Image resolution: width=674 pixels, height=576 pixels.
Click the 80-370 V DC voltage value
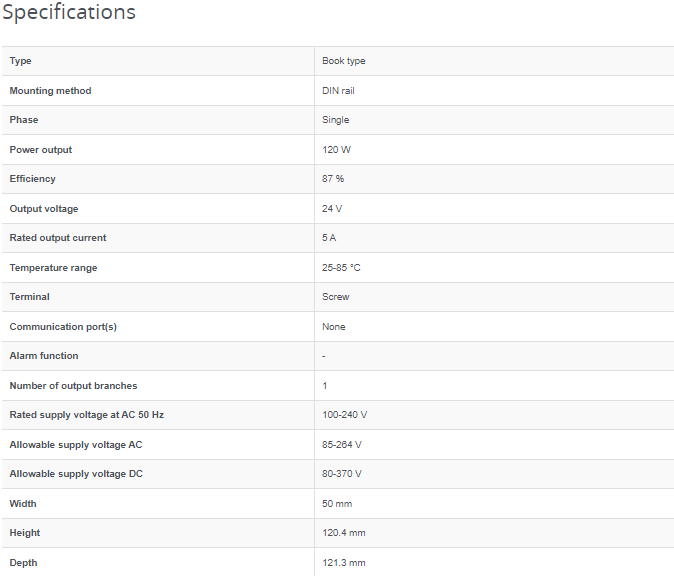(342, 474)
